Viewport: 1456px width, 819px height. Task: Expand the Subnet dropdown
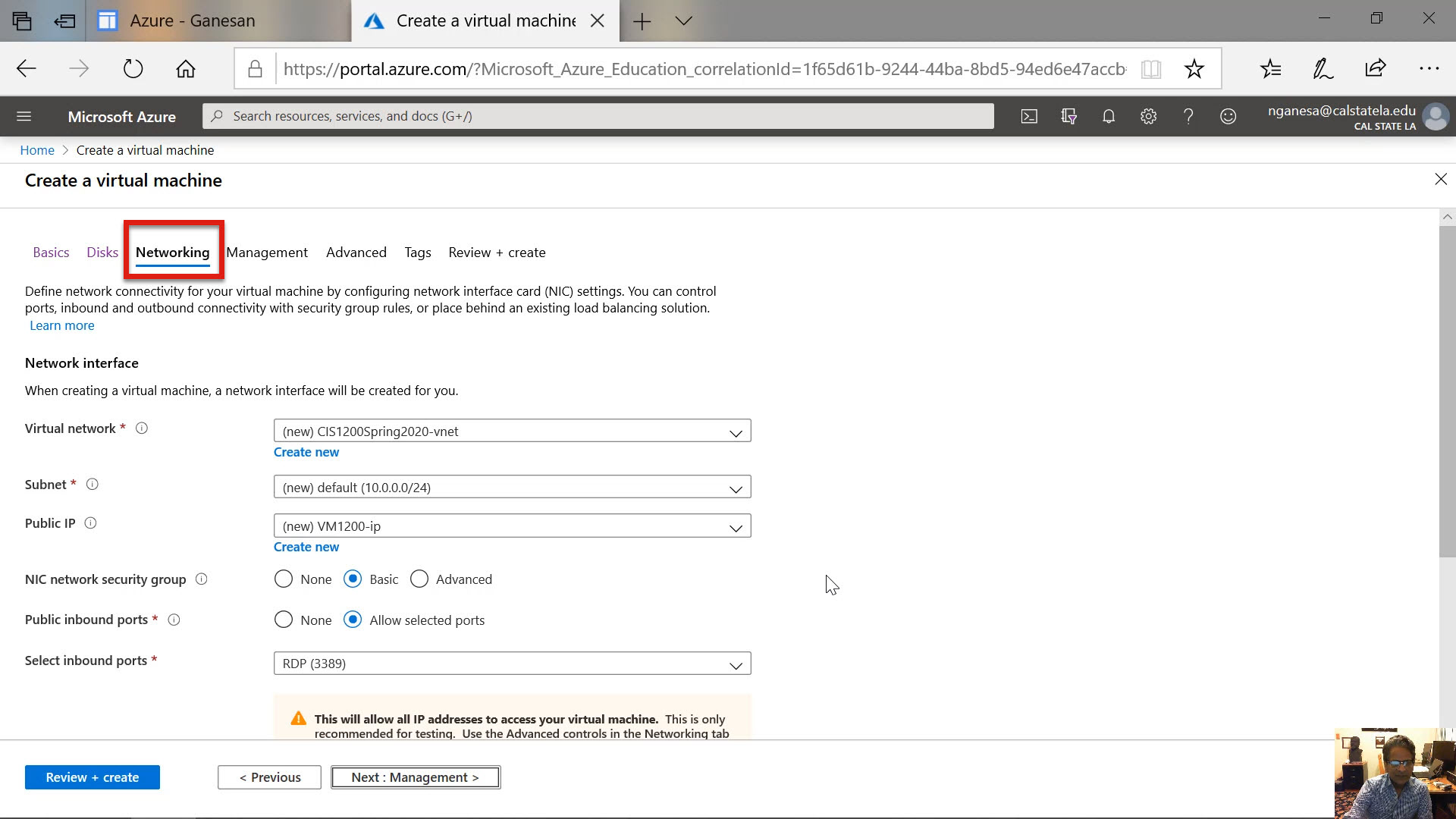[x=512, y=488]
